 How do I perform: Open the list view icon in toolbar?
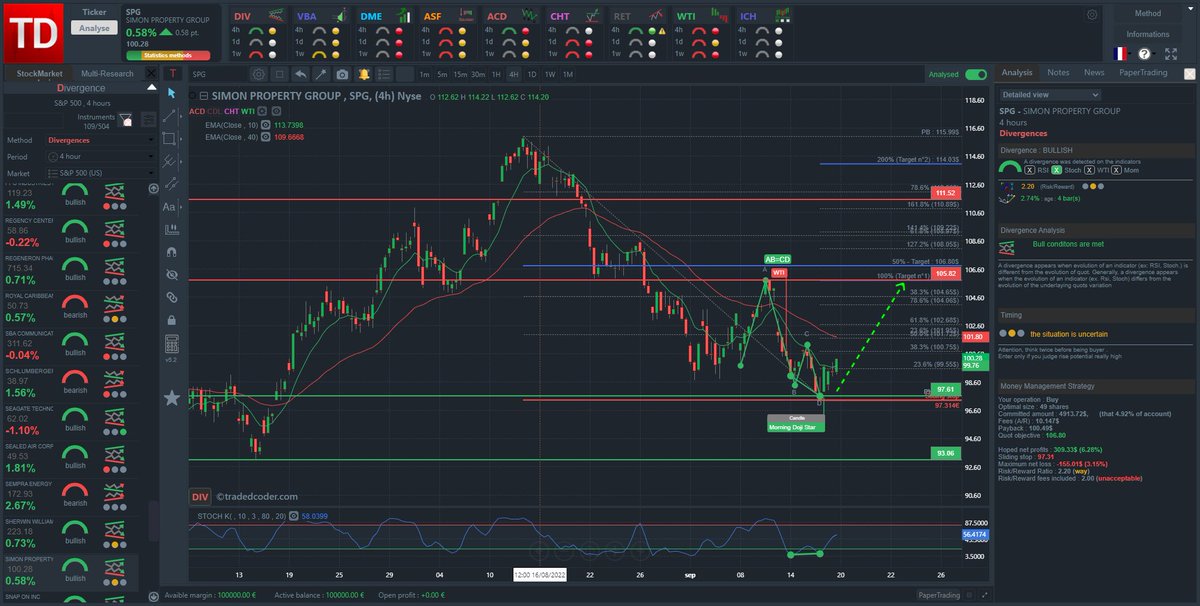(384, 74)
